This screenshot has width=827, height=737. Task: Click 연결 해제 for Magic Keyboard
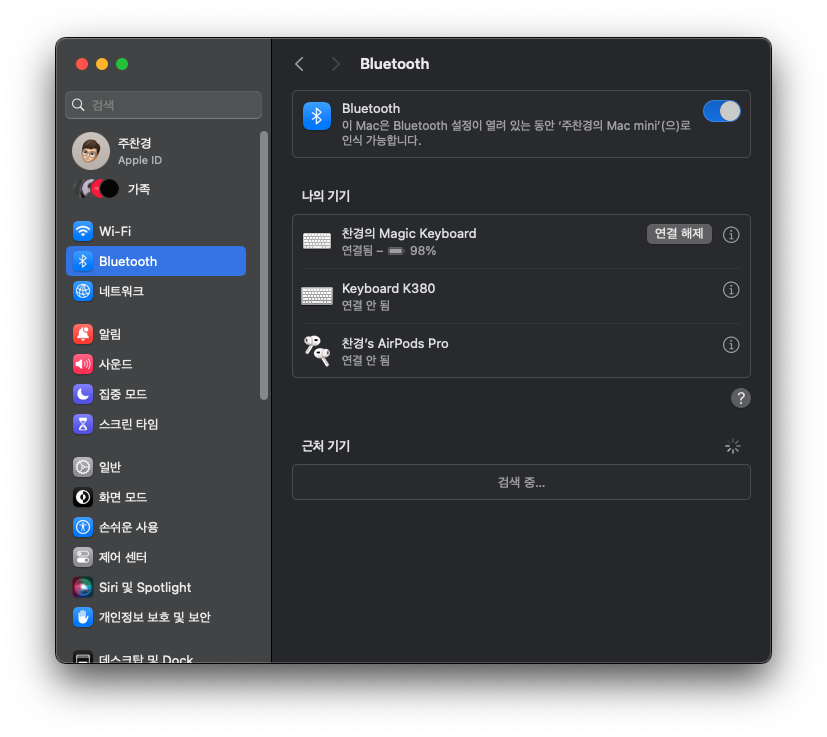[679, 234]
